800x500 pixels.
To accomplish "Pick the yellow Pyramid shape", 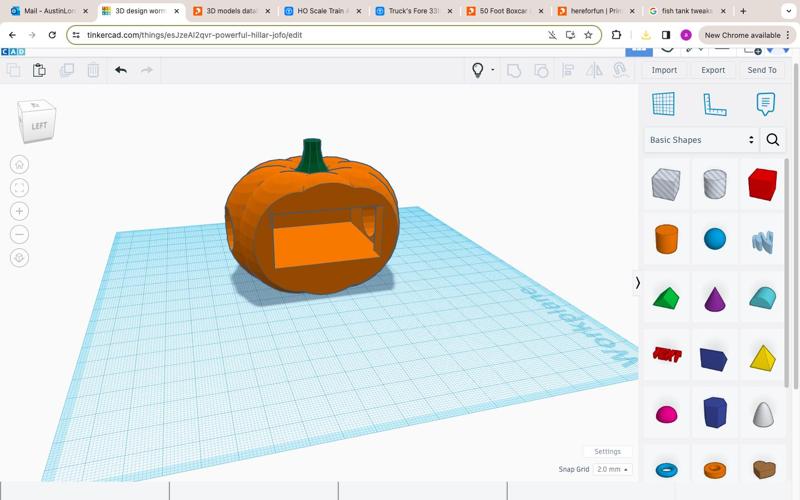I will 763,357.
